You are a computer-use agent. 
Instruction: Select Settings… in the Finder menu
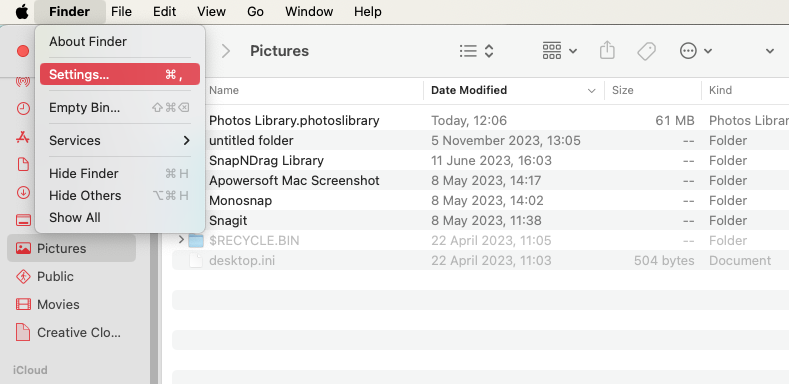pyautogui.click(x=120, y=74)
